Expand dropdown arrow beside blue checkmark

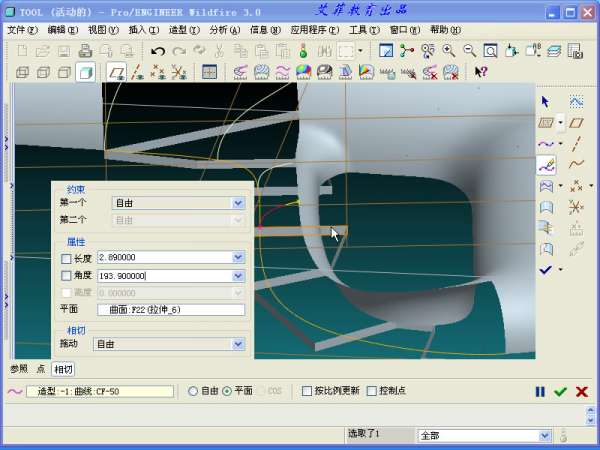coord(561,270)
